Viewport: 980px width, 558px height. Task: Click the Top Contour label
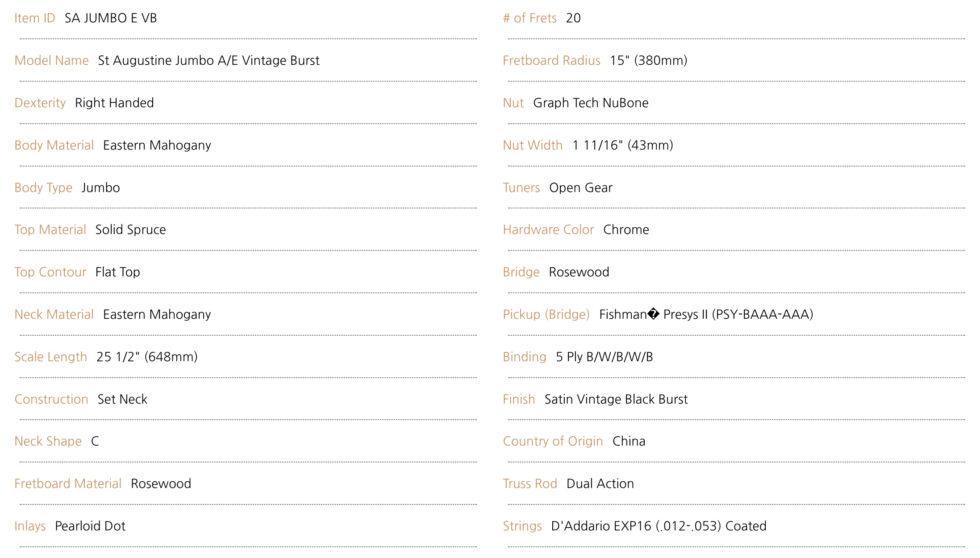(50, 272)
